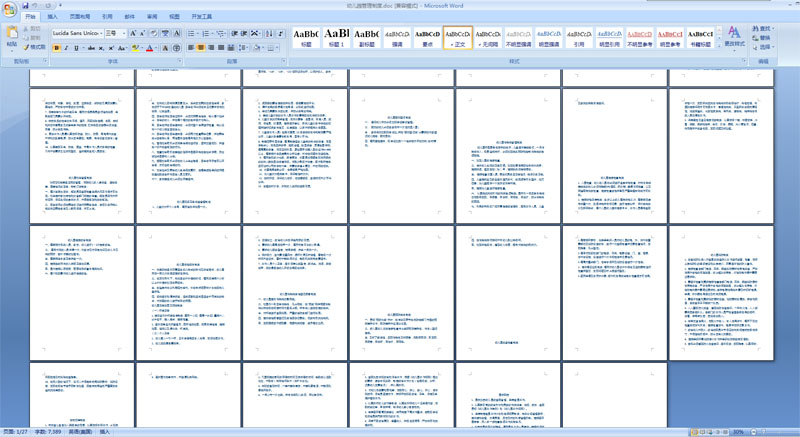Switch to the 开始 tab
This screenshot has width=800, height=437.
[31, 17]
